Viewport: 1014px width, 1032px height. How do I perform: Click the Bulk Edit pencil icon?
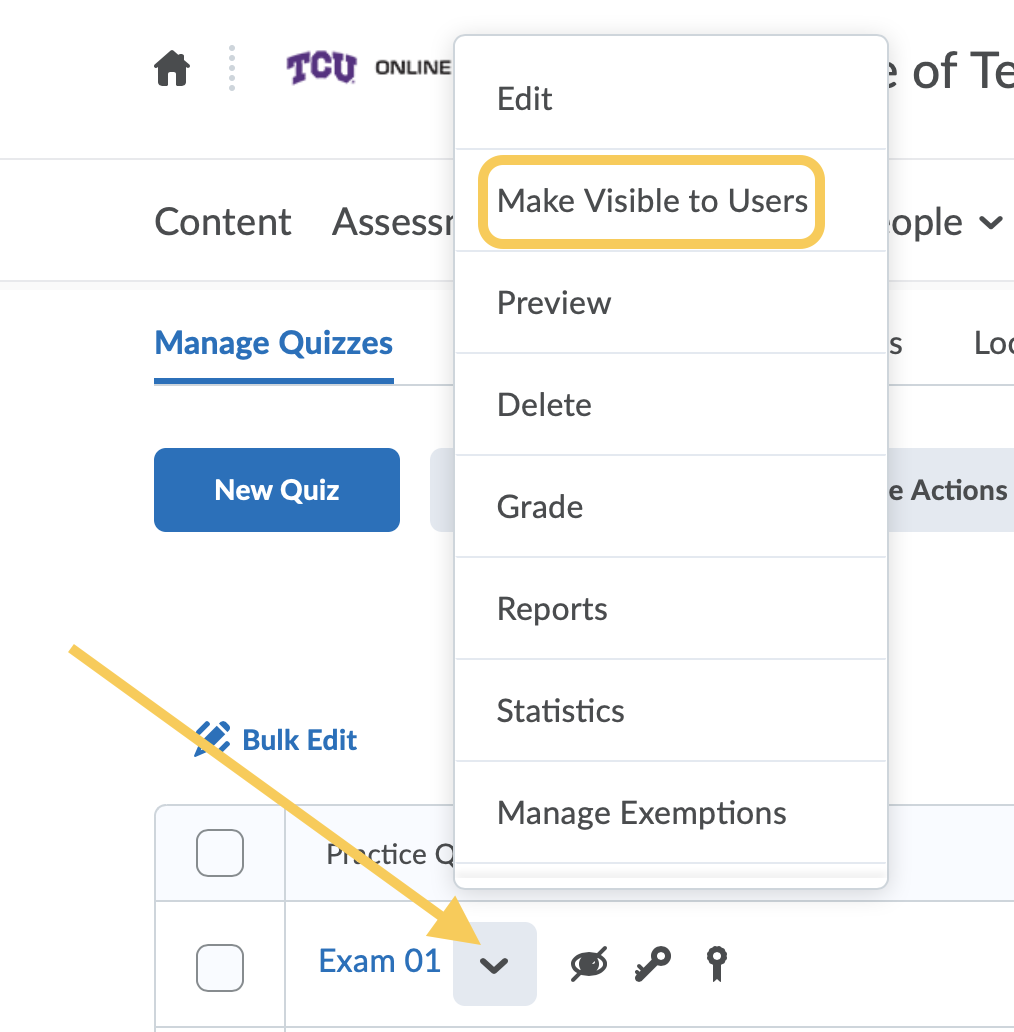[x=213, y=739]
